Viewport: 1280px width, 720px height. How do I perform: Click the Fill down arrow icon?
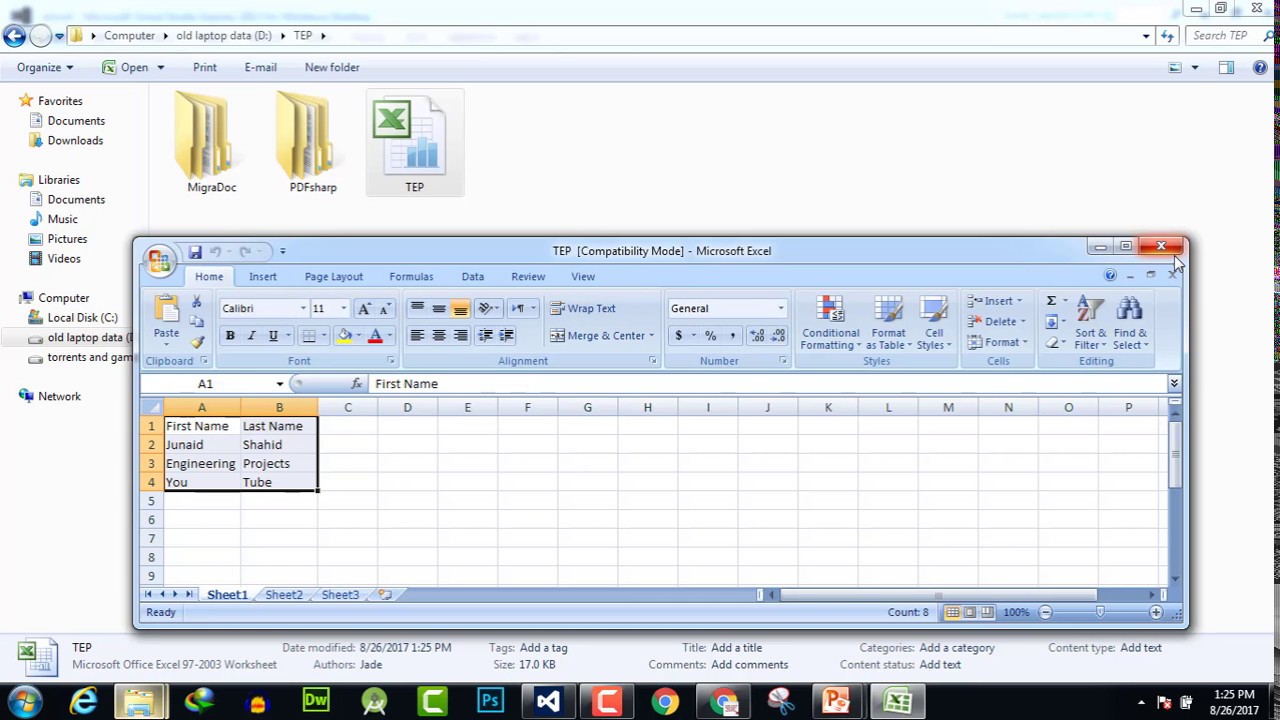[1051, 322]
